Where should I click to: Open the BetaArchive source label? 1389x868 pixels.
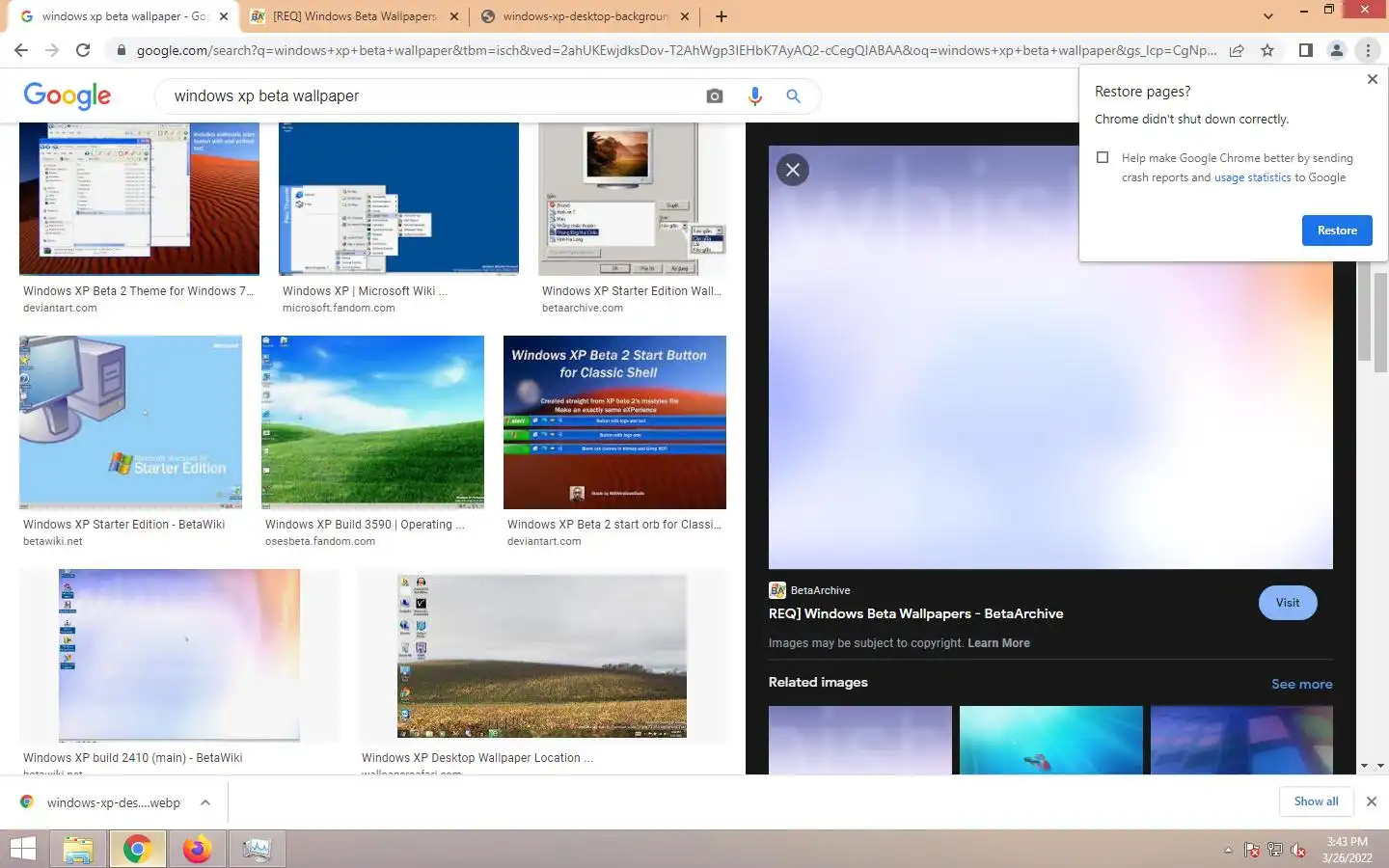(x=809, y=590)
